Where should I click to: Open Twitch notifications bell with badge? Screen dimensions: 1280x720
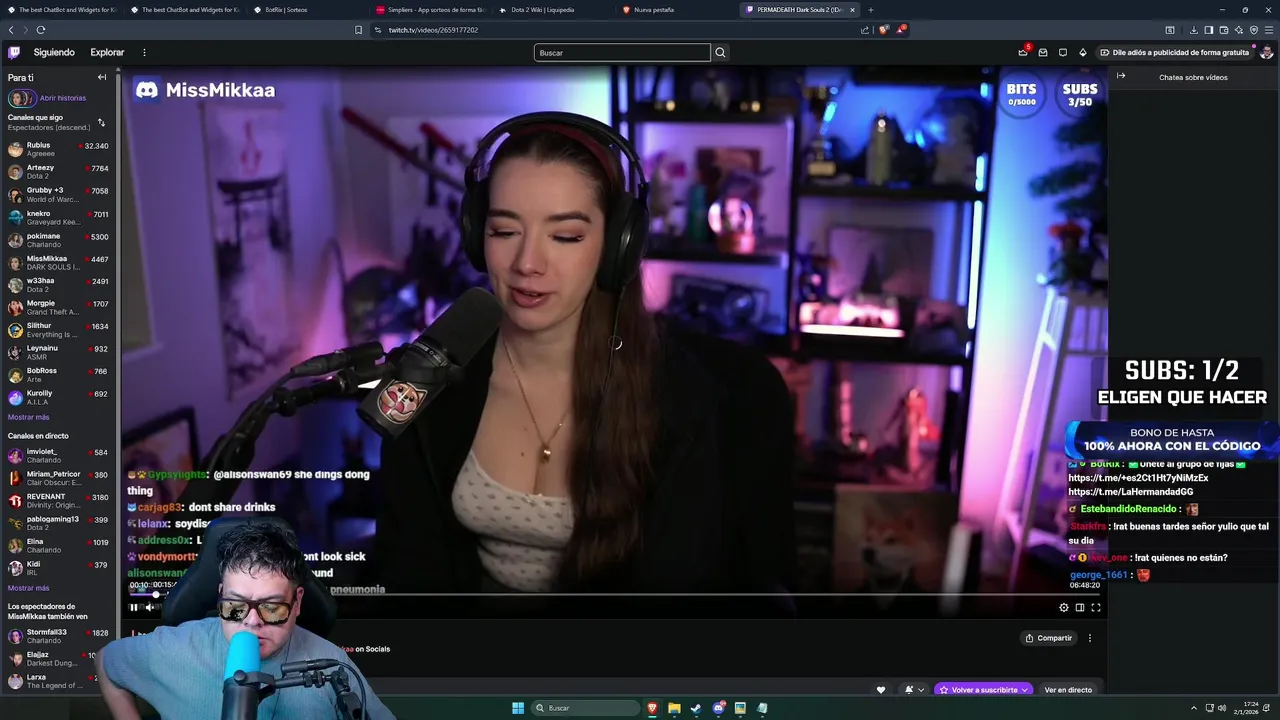(1023, 52)
